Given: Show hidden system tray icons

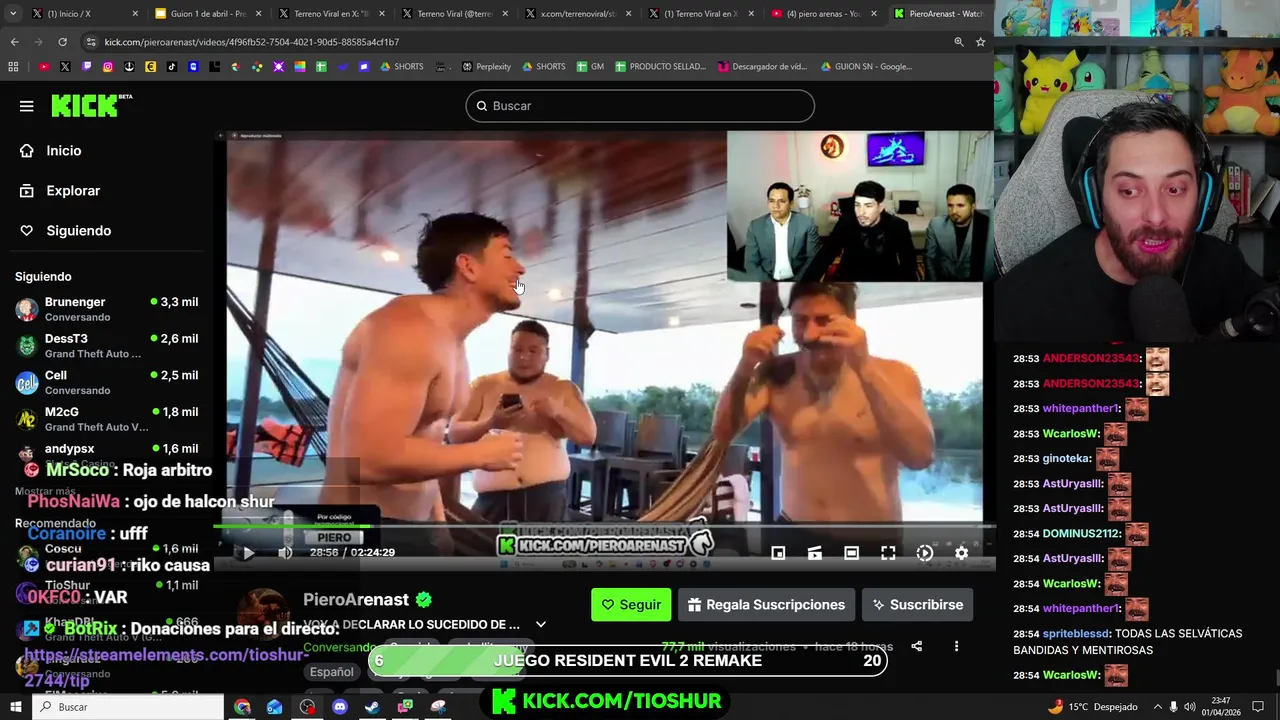Looking at the screenshot, I should [x=1157, y=707].
